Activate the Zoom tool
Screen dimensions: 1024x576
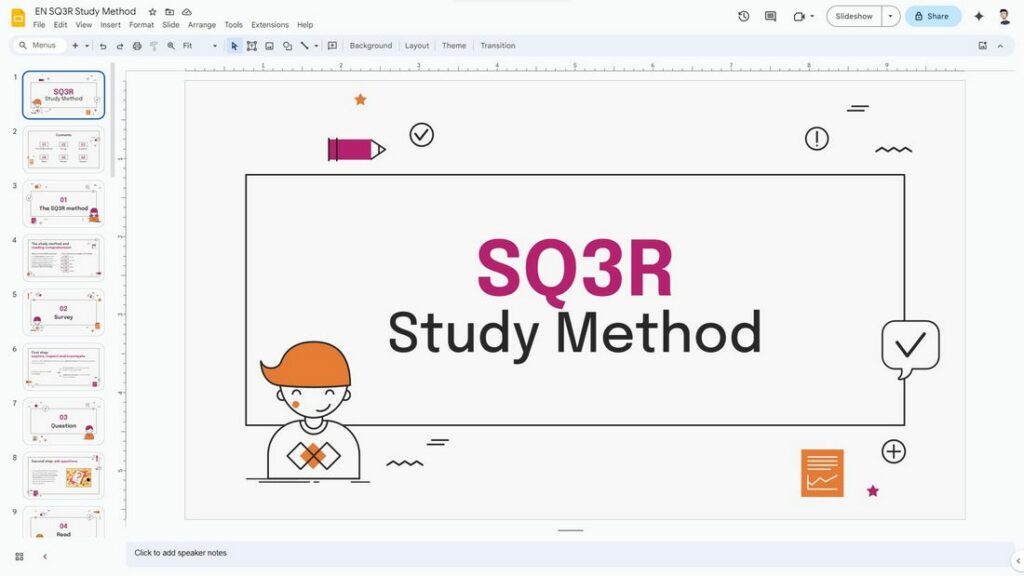(171, 45)
